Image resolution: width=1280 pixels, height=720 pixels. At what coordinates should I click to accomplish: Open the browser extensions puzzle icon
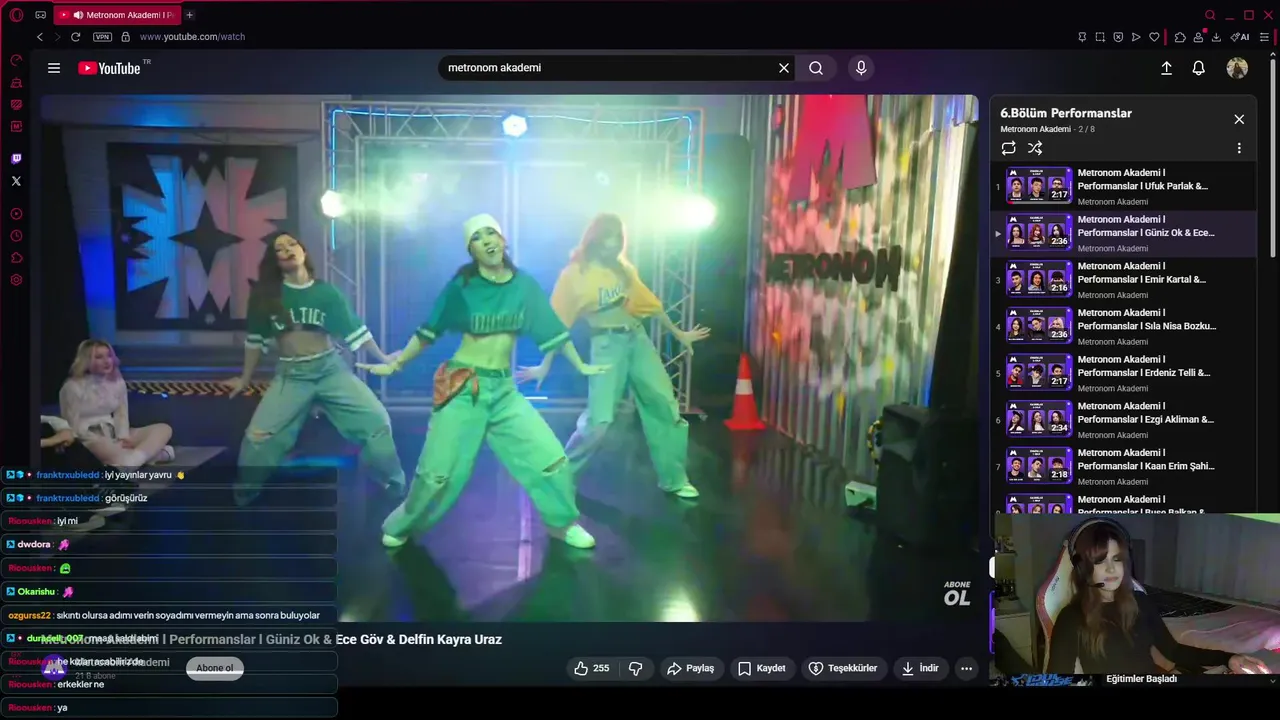1180,37
